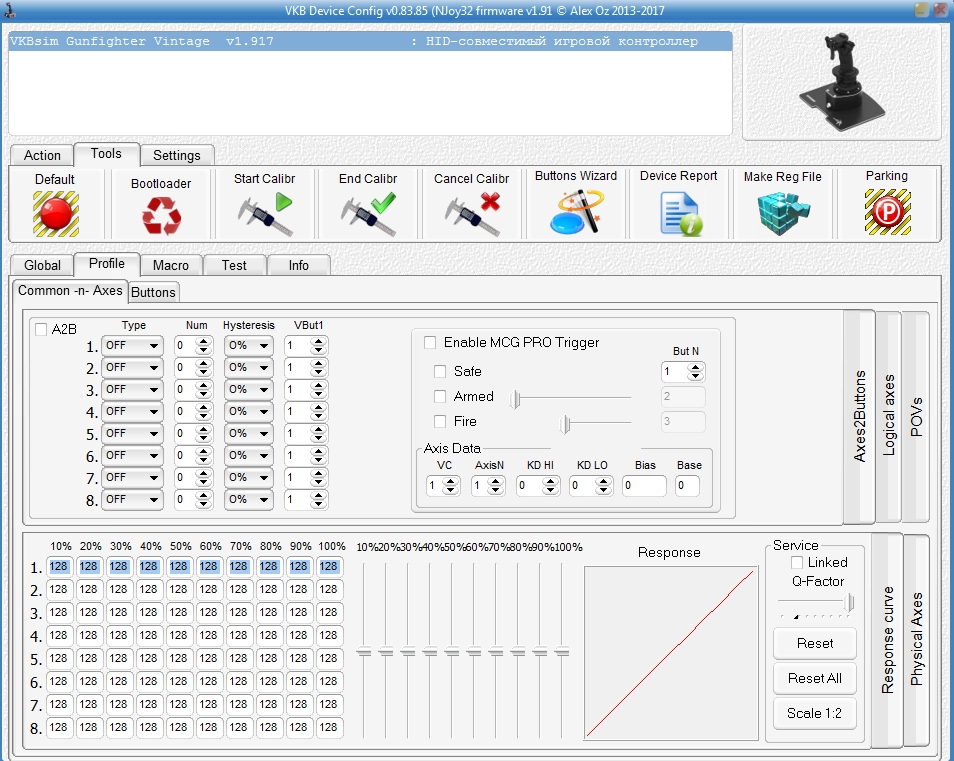Enable the A2B checkbox
Viewport: 954px width, 761px height.
41,330
